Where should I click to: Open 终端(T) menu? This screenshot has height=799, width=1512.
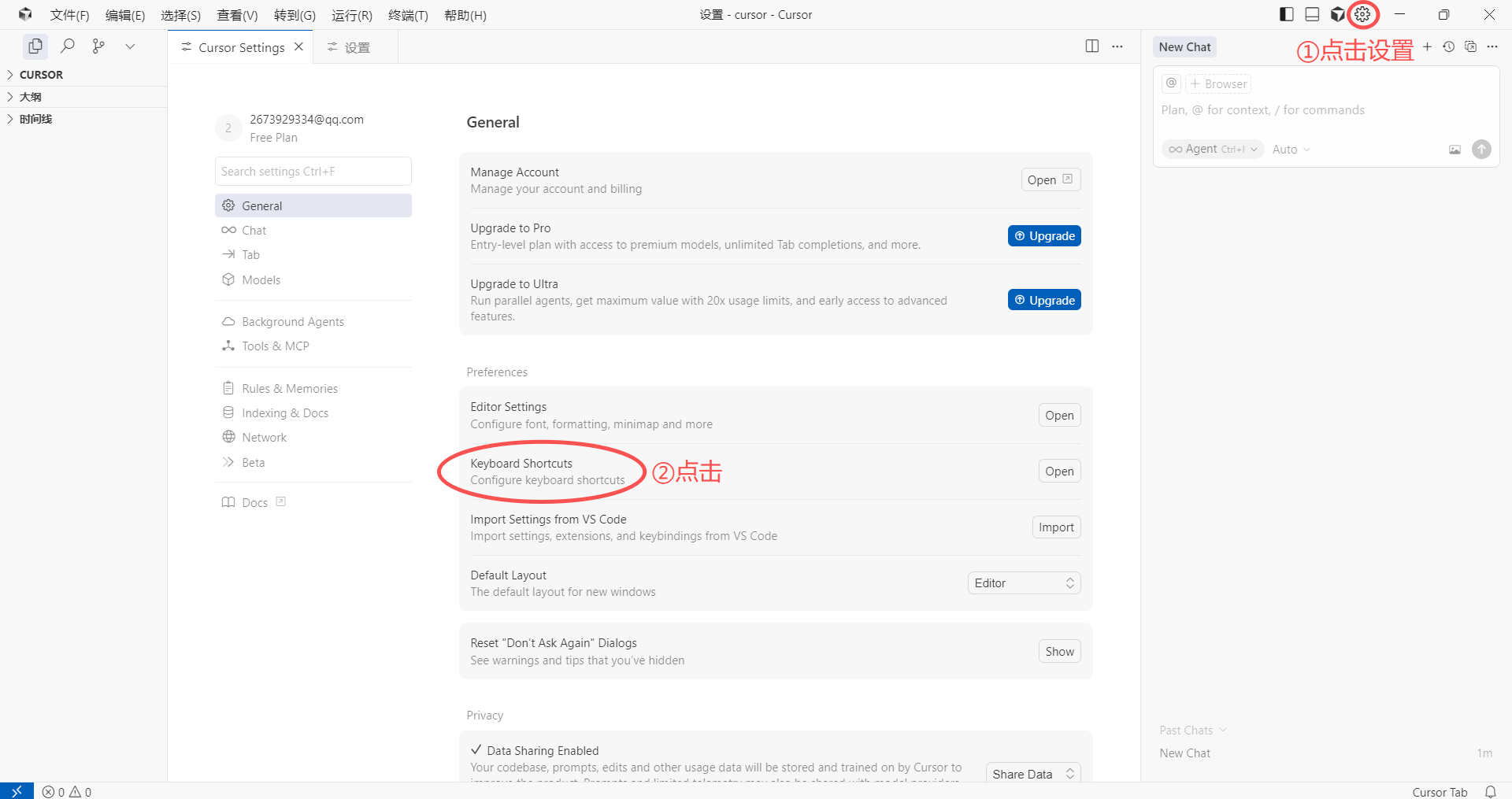pos(408,15)
